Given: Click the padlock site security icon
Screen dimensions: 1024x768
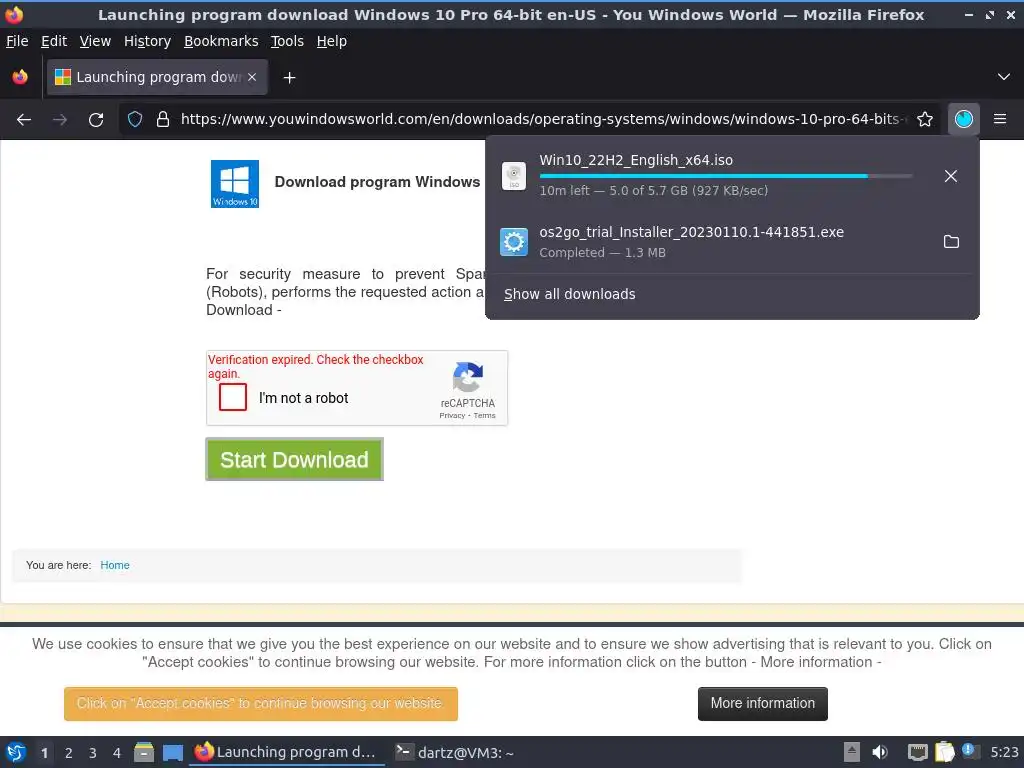Looking at the screenshot, I should (163, 119).
